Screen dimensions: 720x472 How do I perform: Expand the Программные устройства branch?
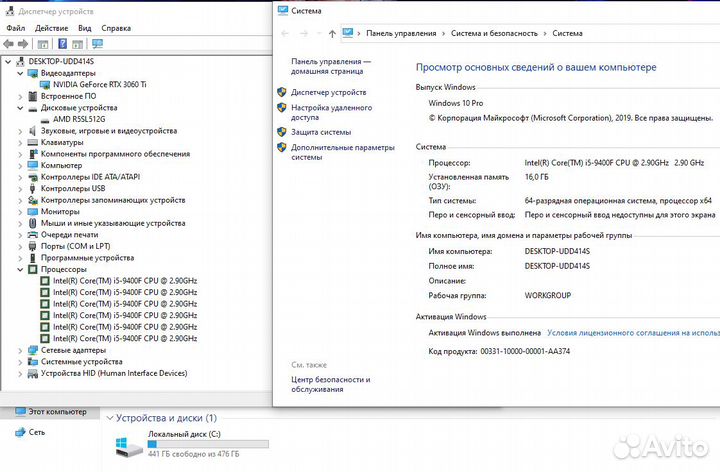20,258
